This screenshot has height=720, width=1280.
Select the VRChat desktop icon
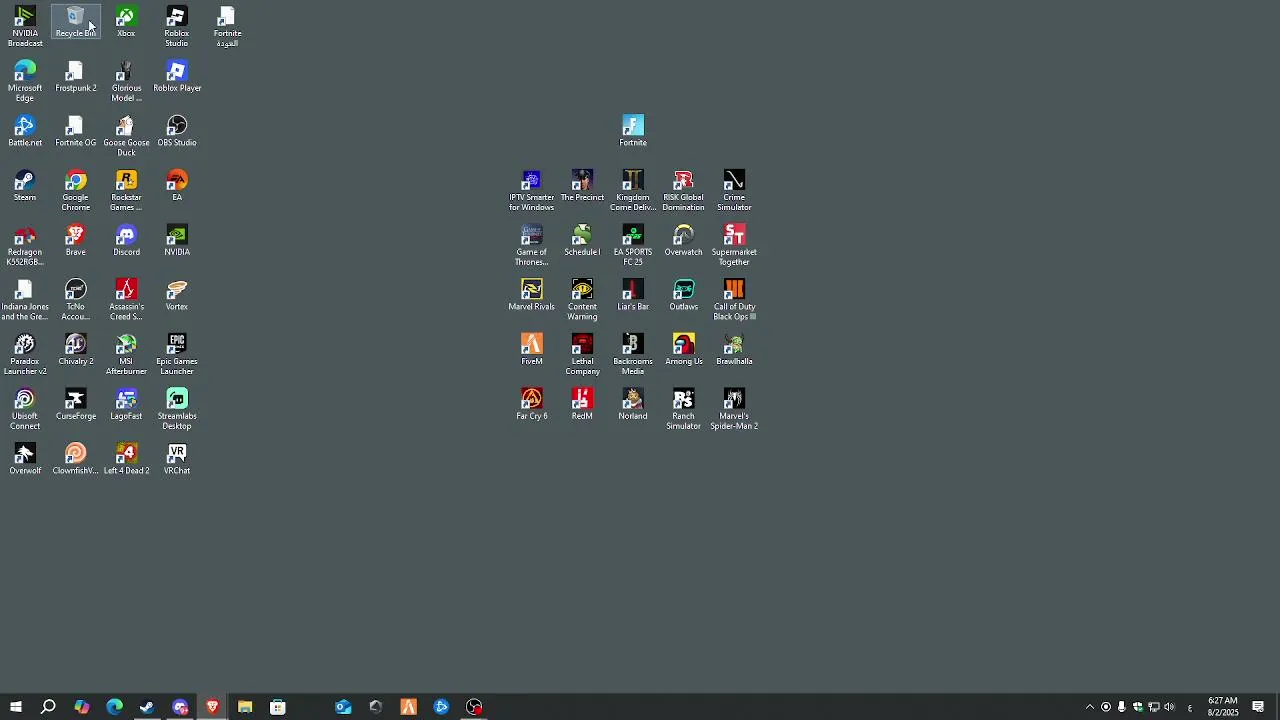tap(177, 460)
